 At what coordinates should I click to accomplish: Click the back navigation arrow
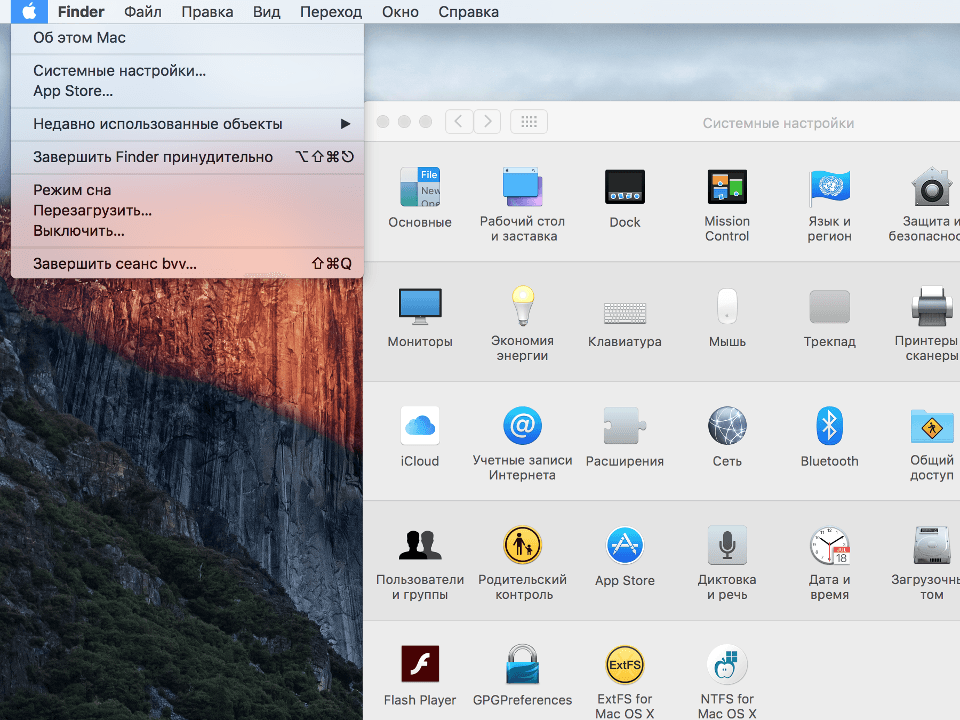point(459,120)
